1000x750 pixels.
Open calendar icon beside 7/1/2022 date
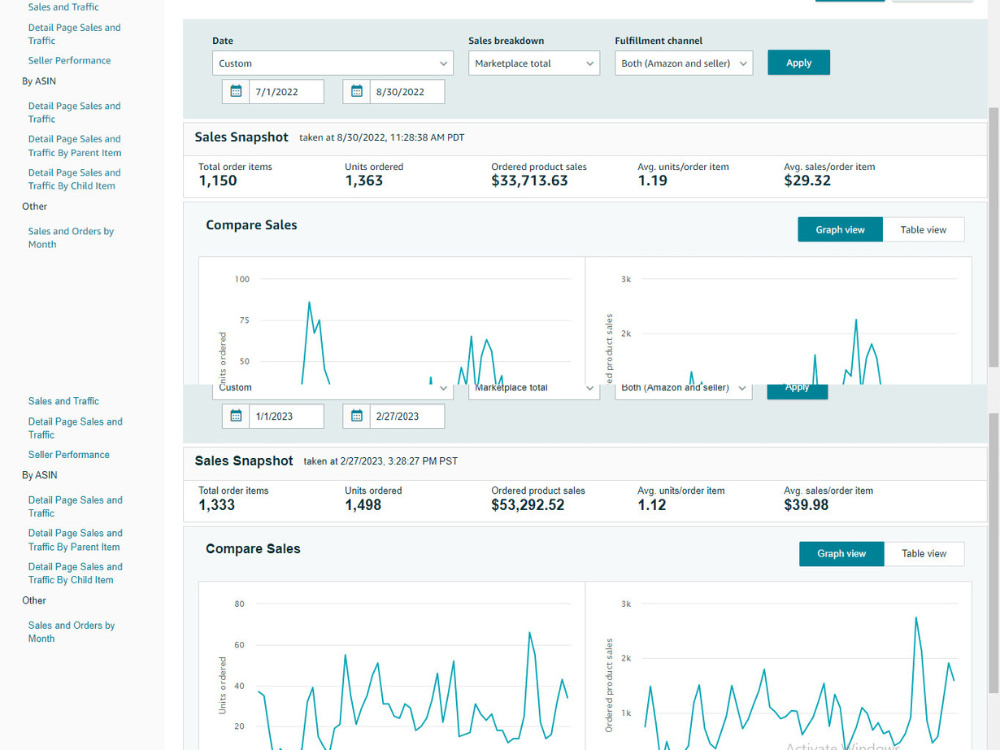236,91
